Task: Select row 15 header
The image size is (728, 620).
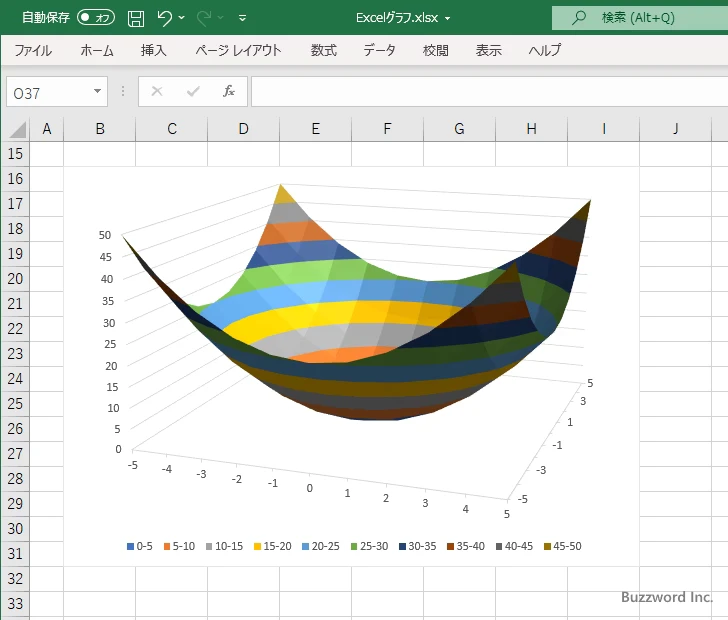Action: click(x=15, y=154)
